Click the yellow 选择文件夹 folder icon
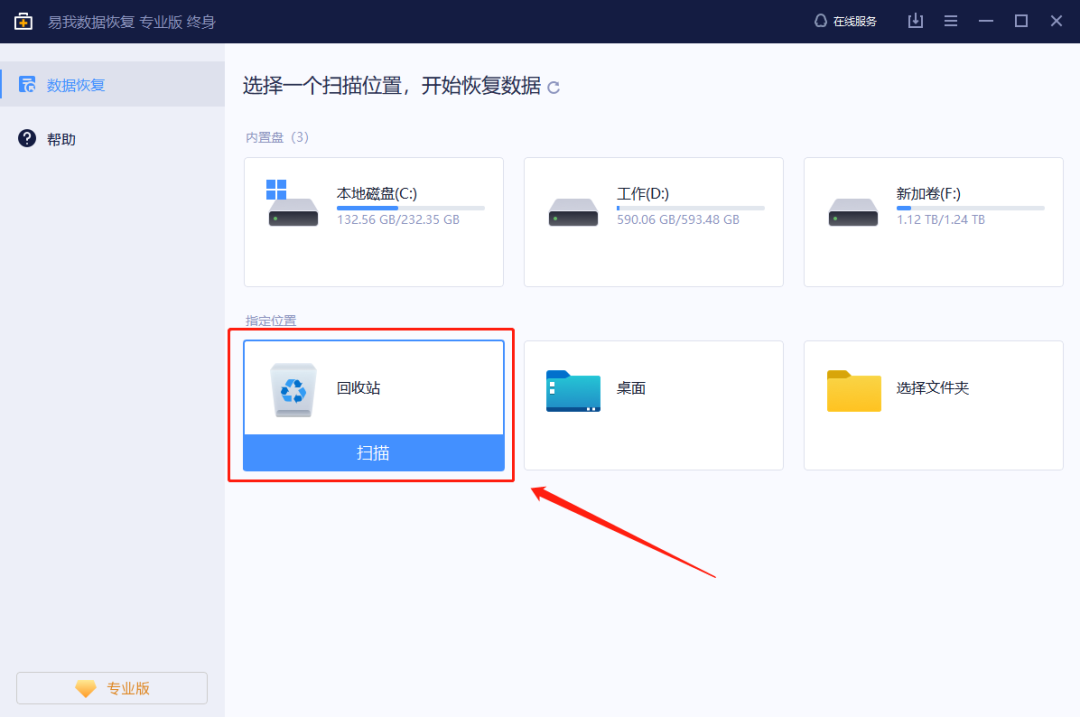Viewport: 1080px width, 717px height. tap(853, 391)
